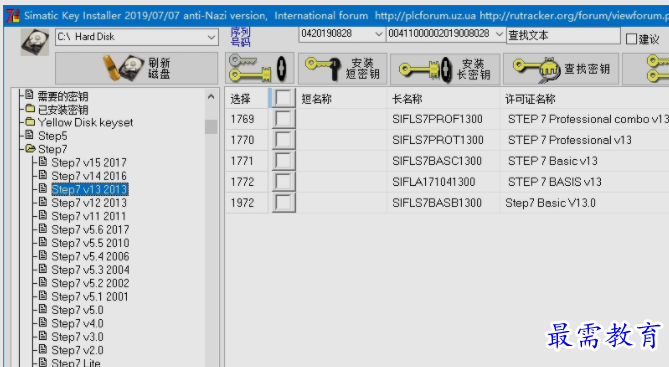This screenshot has width=669, height=367.
Task: Check the box for row 1972
Action: tap(284, 202)
